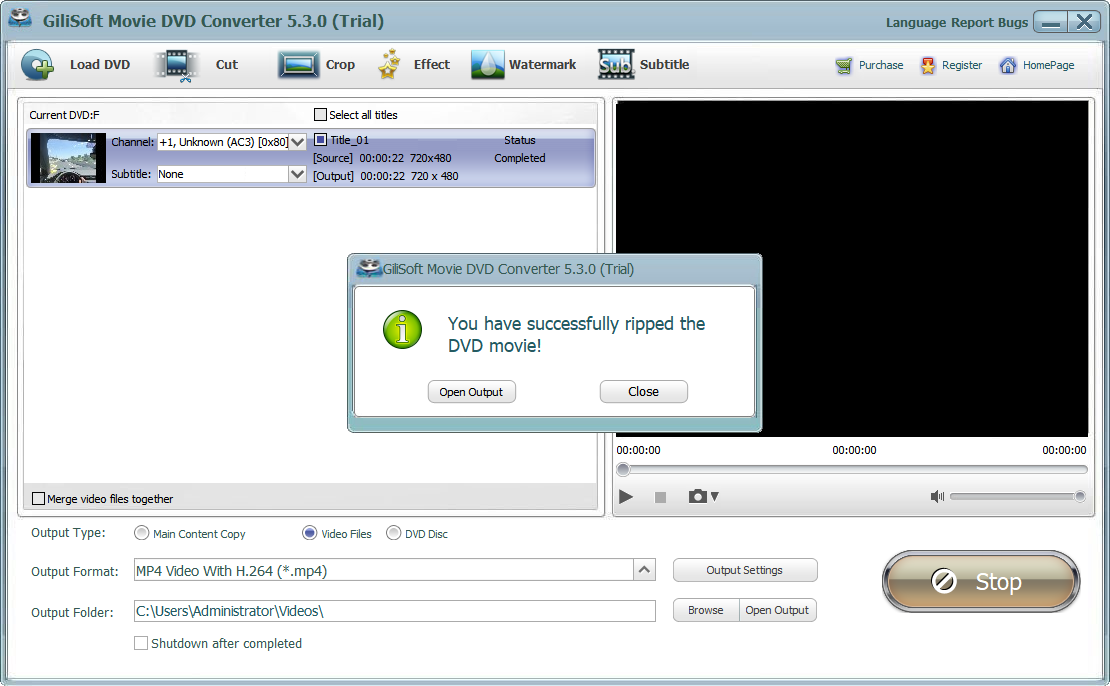This screenshot has height=686, width=1110.
Task: Select Video Files output type
Action: (309, 533)
